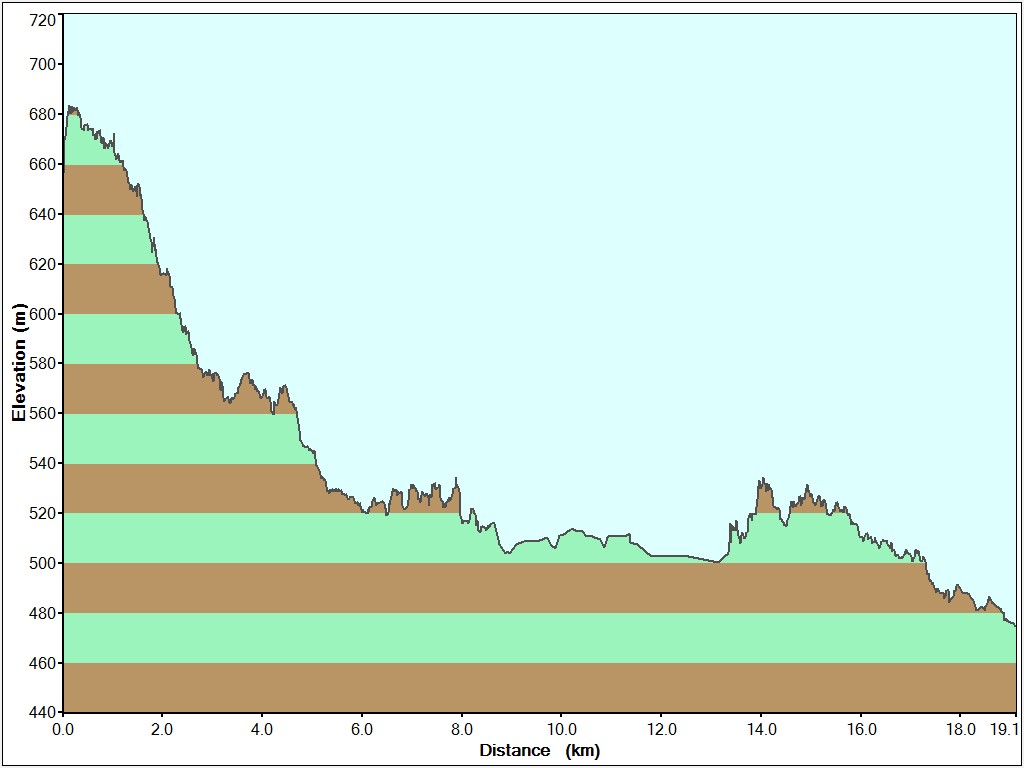Click the 6.0 distance axis label
Image resolution: width=1024 pixels, height=768 pixels.
pyautogui.click(x=362, y=728)
